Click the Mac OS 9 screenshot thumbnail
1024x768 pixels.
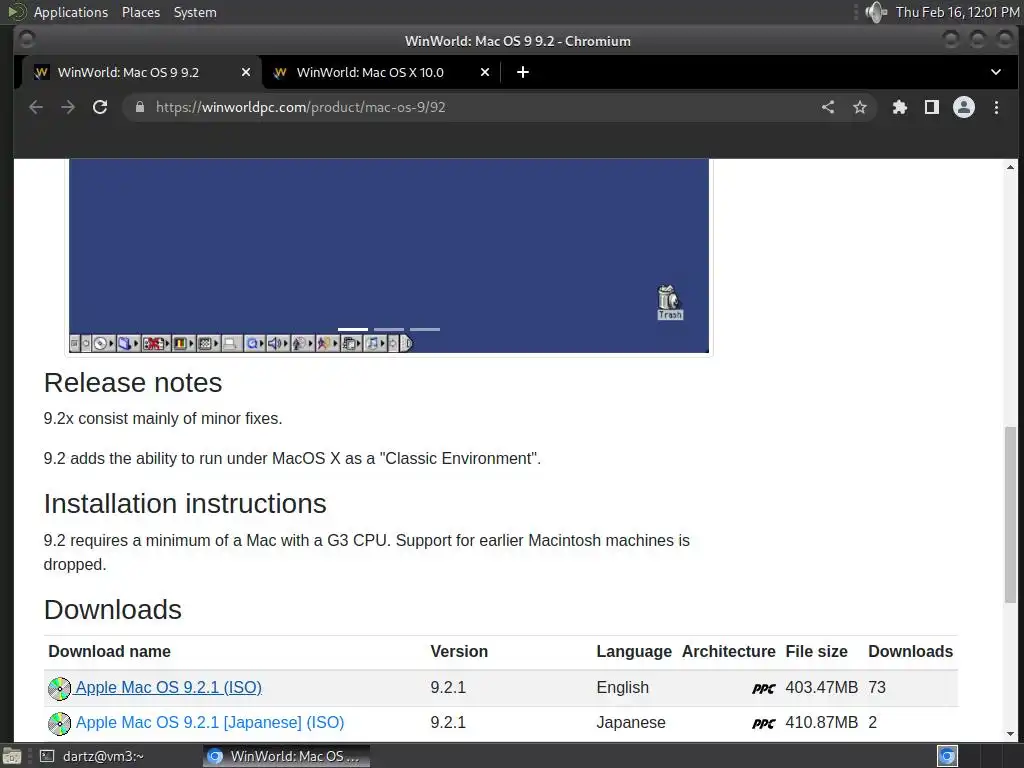coord(389,255)
